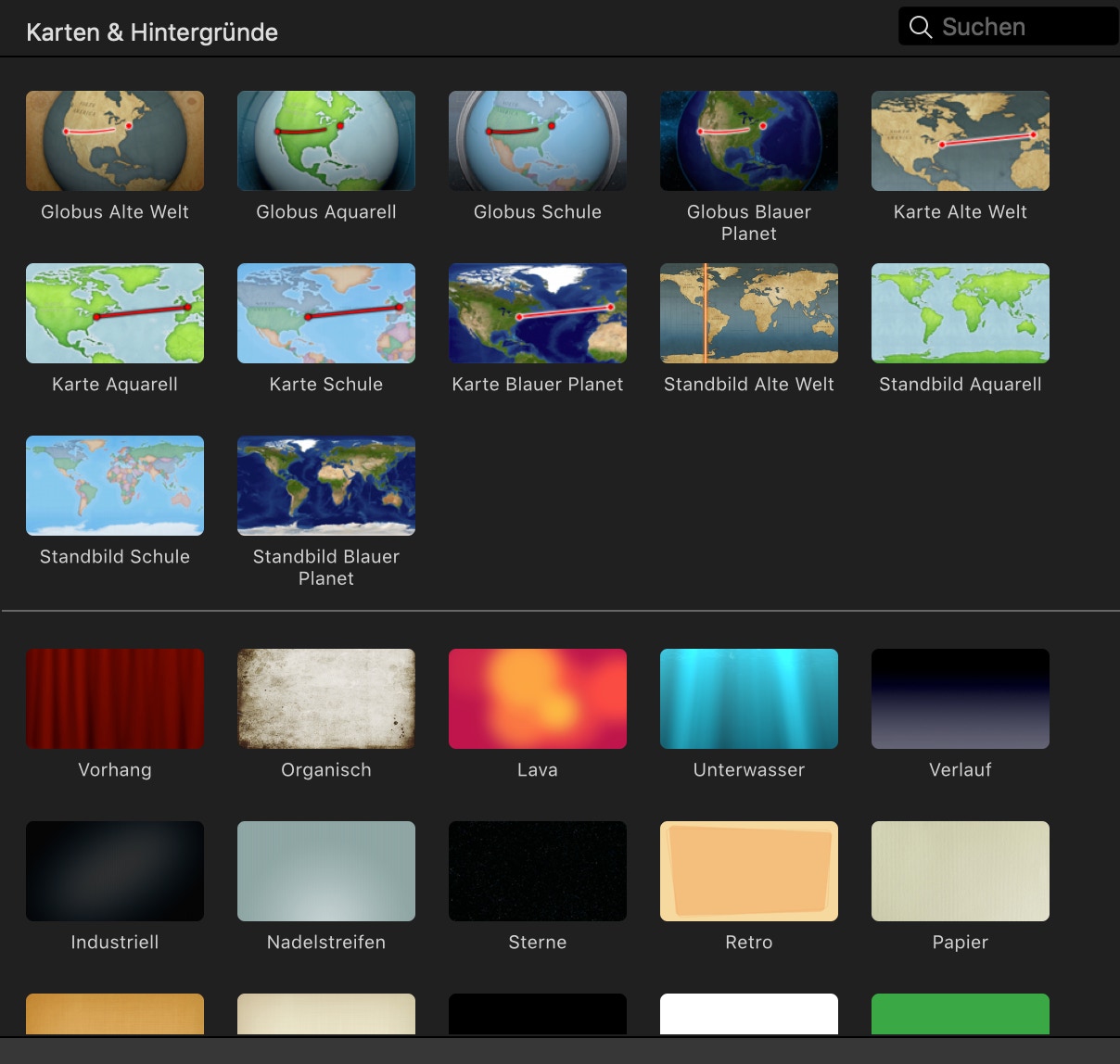Select the Karte Schule thumbnail
Viewport: 1120px width, 1064px height.
coord(326,313)
